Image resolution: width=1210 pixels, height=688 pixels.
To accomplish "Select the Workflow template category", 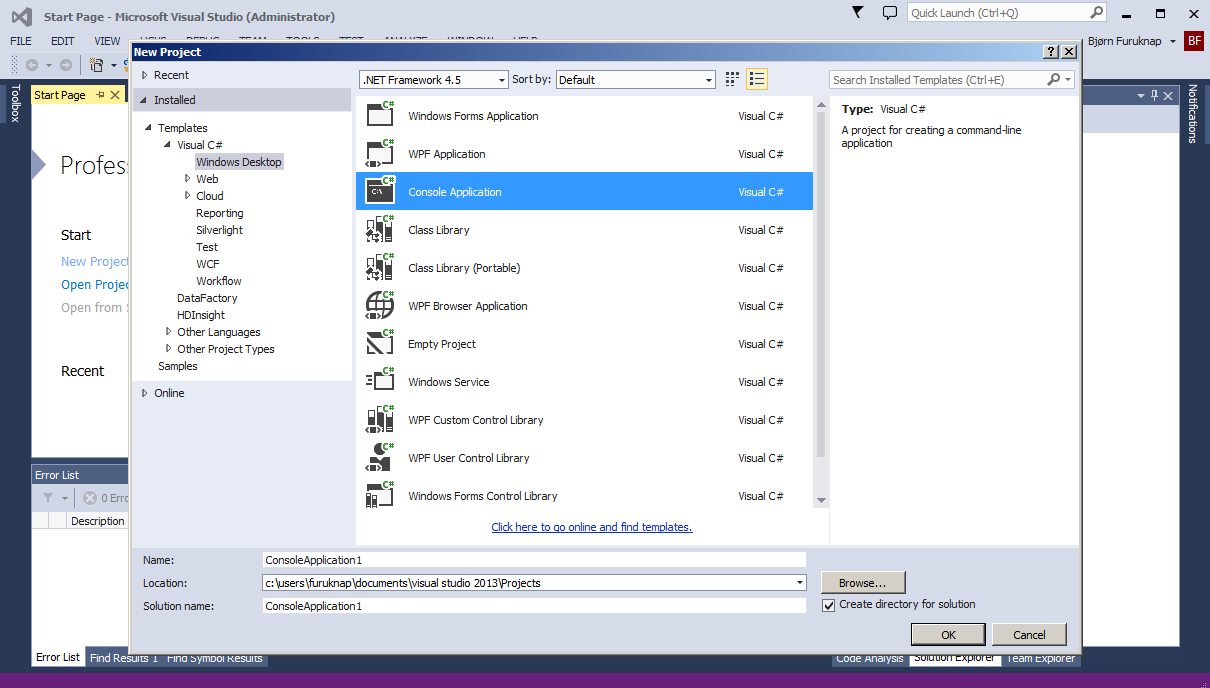I will [x=219, y=281].
